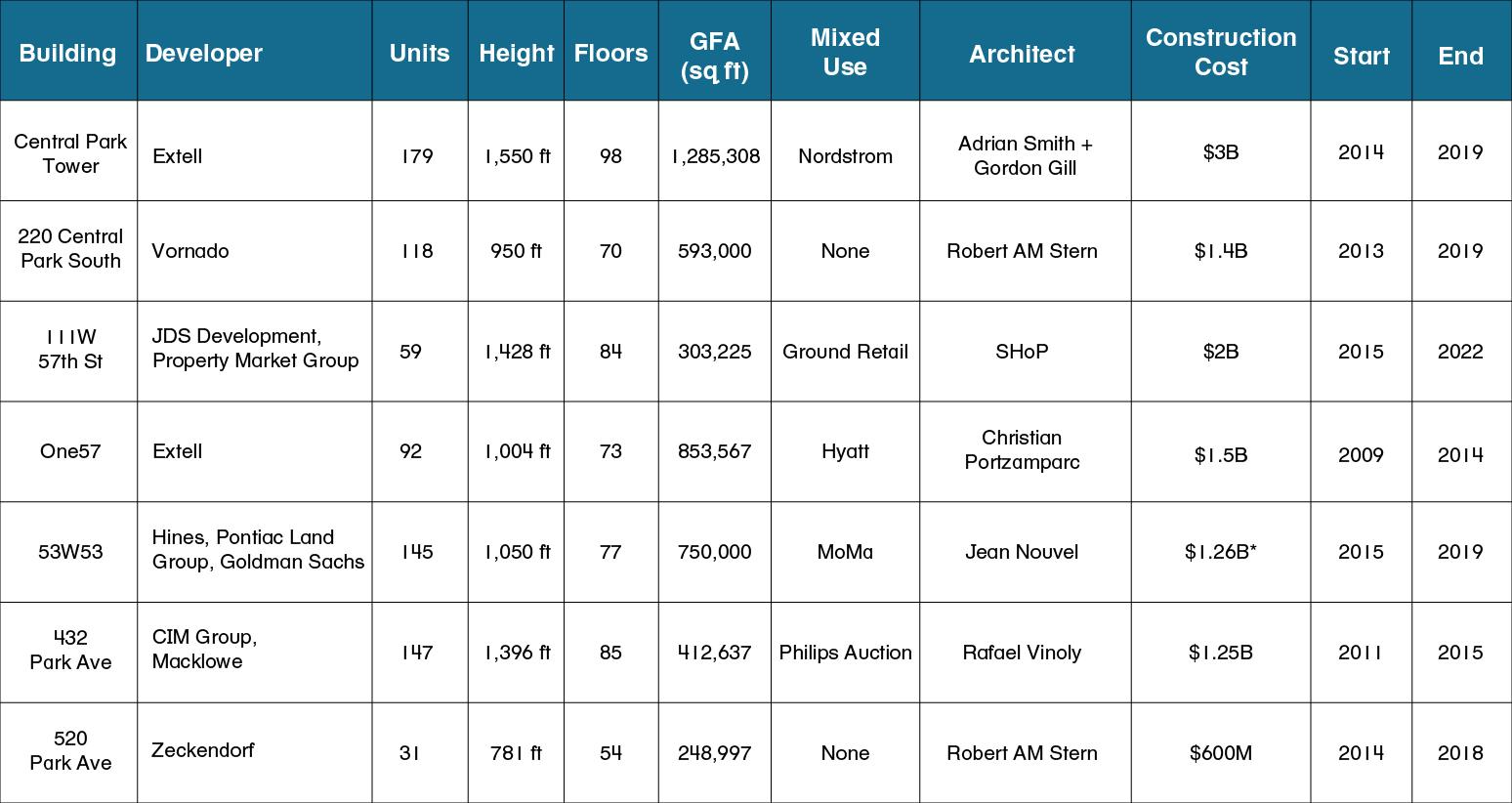Screen dimensions: 1512x803
Task: Select the GFA (sq ft) header
Action: pos(715,53)
